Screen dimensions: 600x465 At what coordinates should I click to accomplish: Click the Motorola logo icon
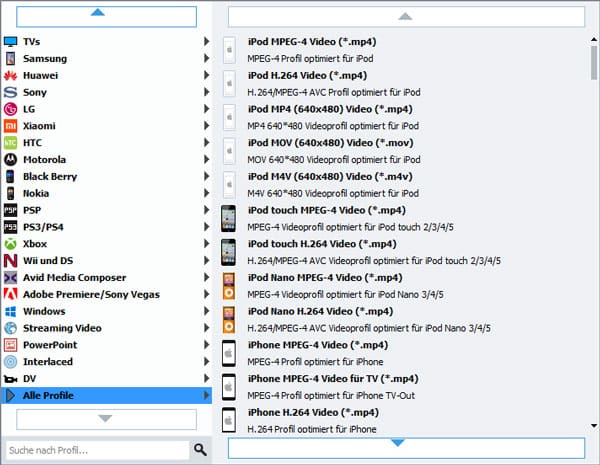coord(10,160)
